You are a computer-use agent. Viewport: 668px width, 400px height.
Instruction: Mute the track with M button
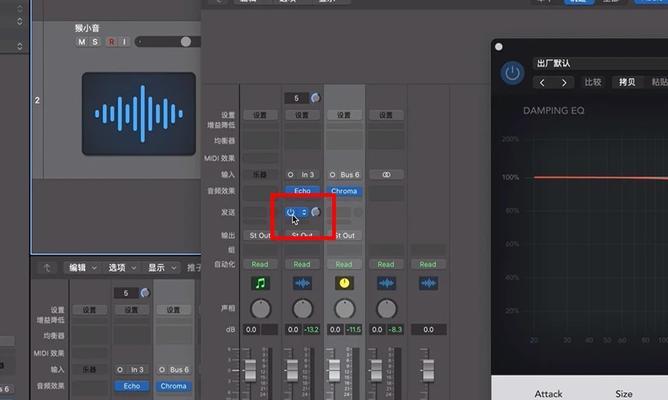83,41
